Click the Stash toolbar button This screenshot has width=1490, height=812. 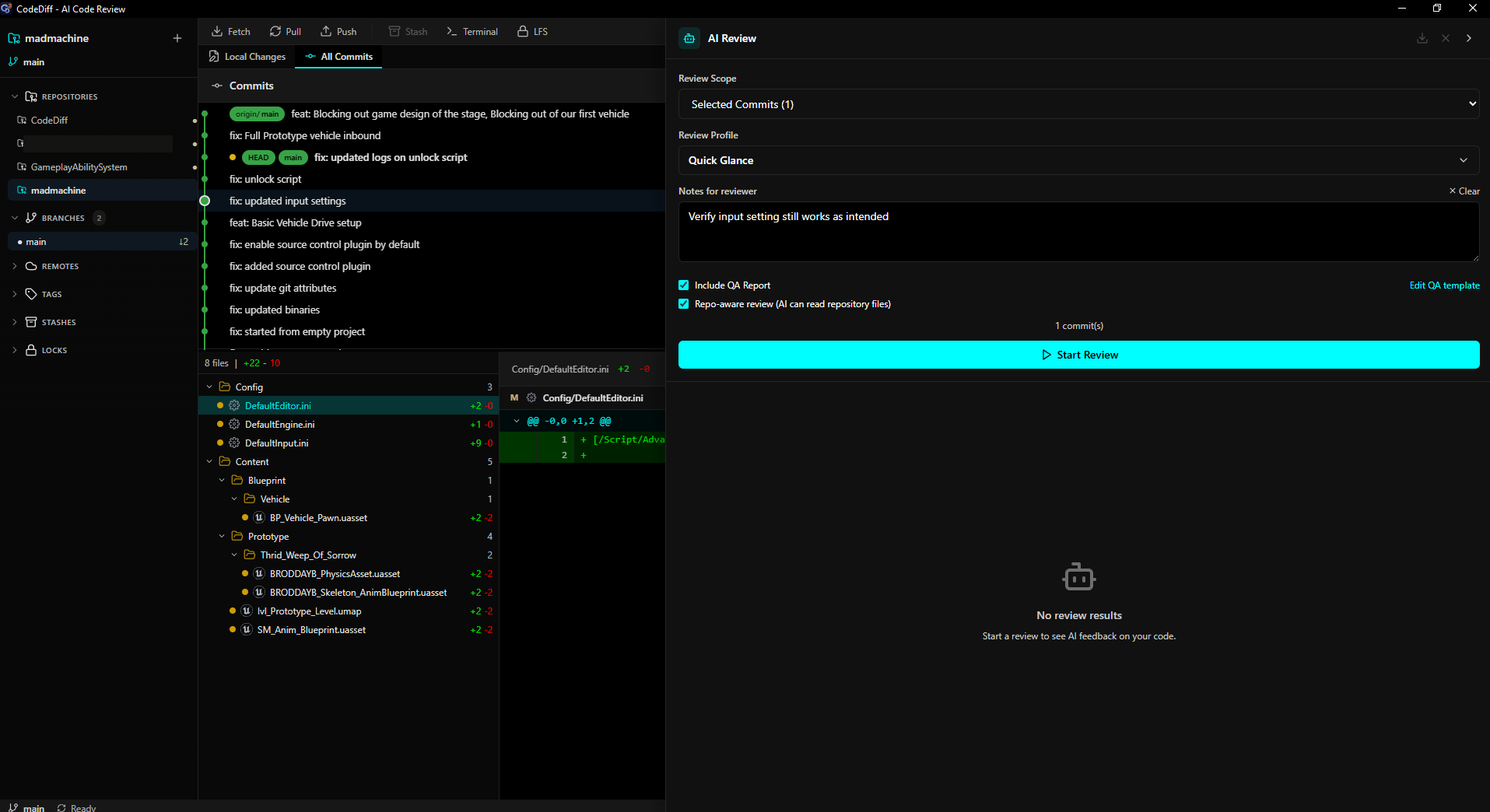tap(408, 31)
